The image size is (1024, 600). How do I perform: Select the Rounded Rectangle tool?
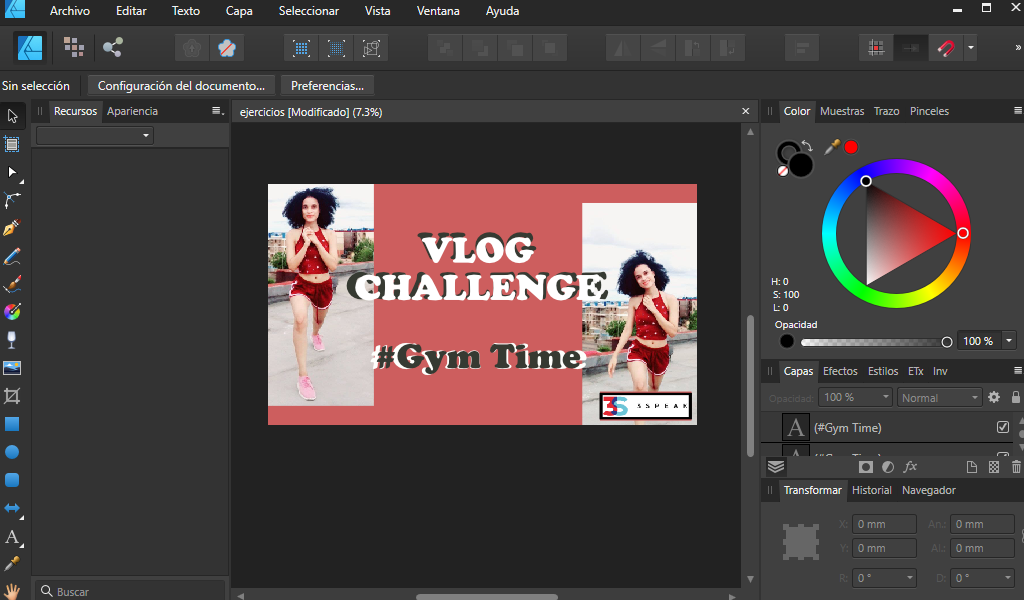point(12,480)
